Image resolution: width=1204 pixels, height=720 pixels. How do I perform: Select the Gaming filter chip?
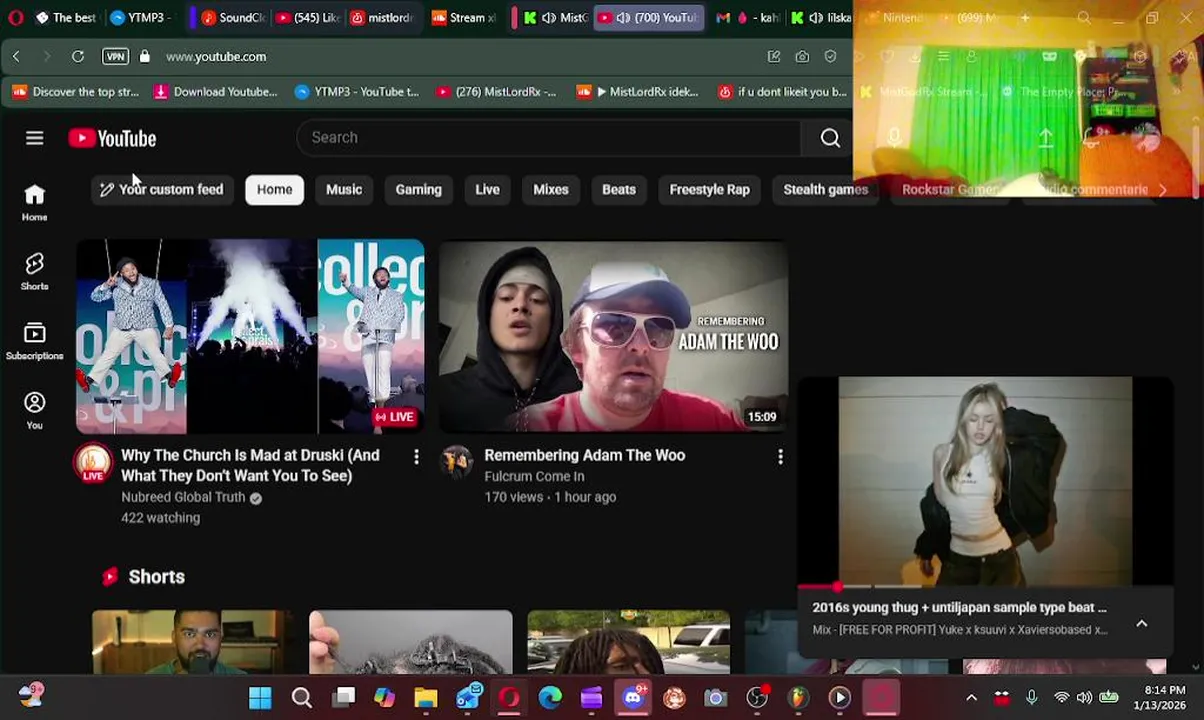[418, 189]
